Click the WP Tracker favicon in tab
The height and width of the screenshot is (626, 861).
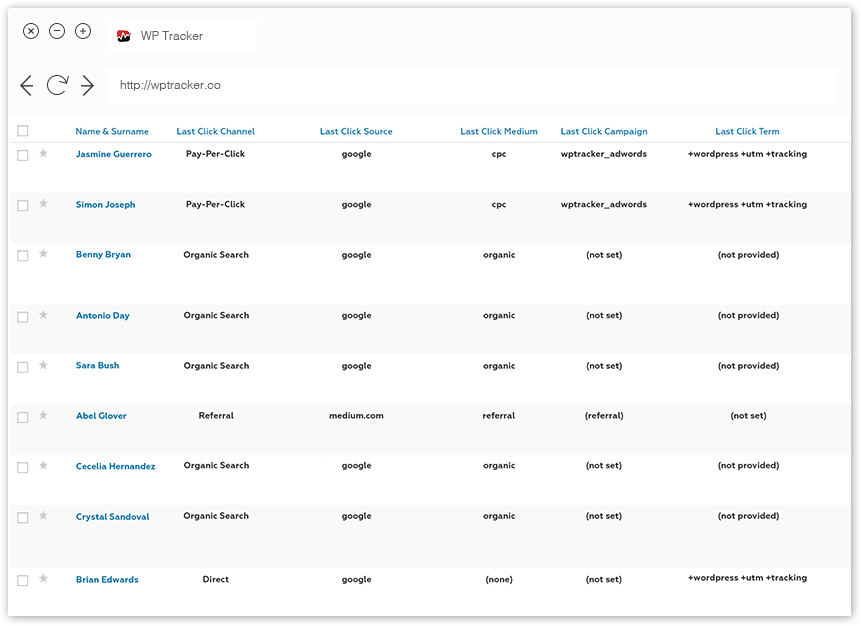[x=124, y=36]
